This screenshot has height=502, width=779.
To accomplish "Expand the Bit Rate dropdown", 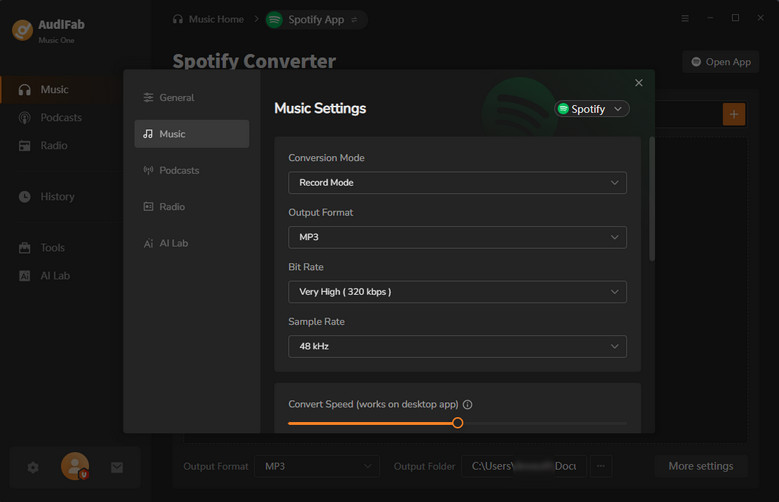I will 457,292.
